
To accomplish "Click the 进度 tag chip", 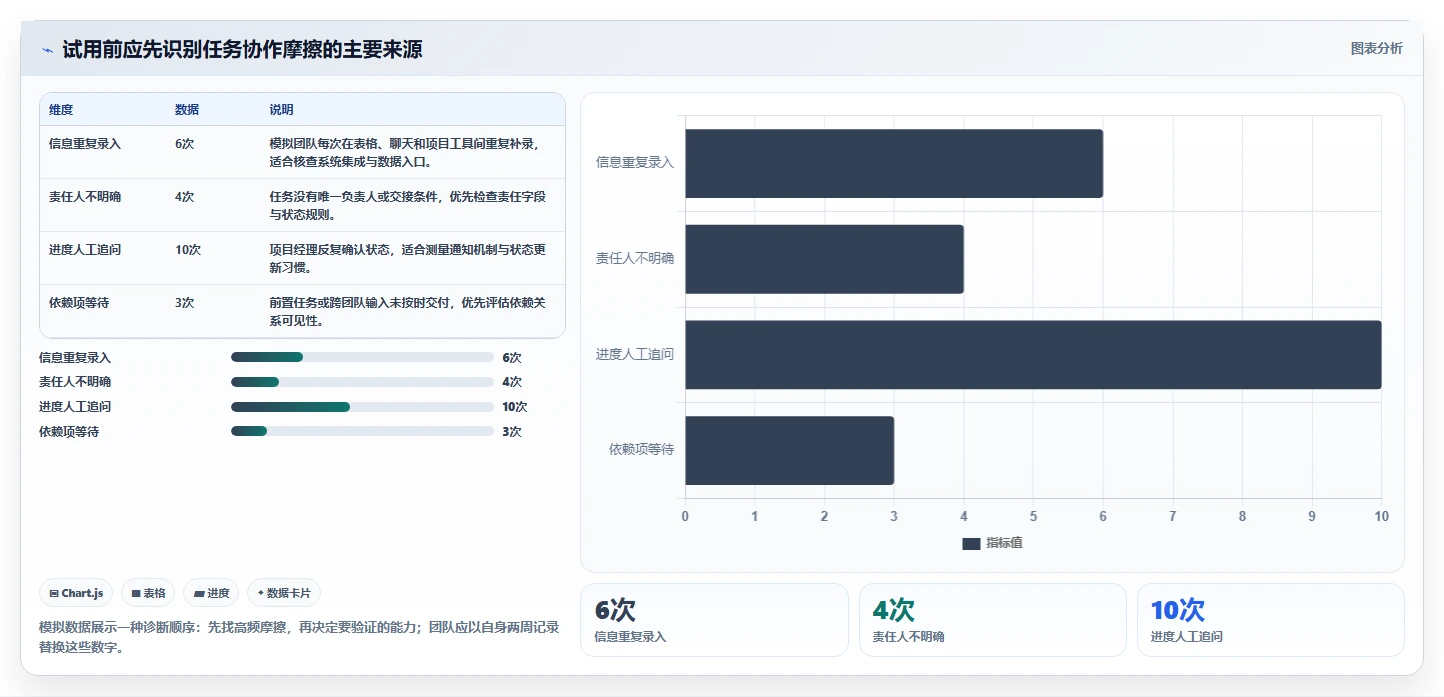I will point(211,593).
